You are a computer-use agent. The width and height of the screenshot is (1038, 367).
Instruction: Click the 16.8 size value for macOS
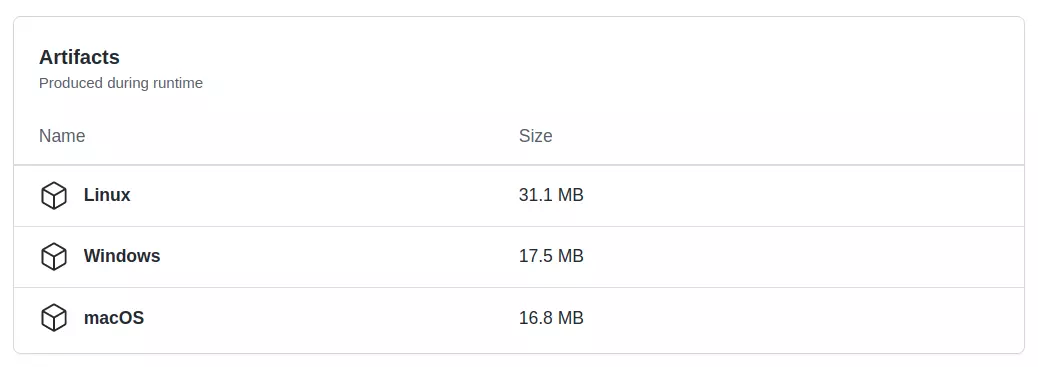[536, 318]
